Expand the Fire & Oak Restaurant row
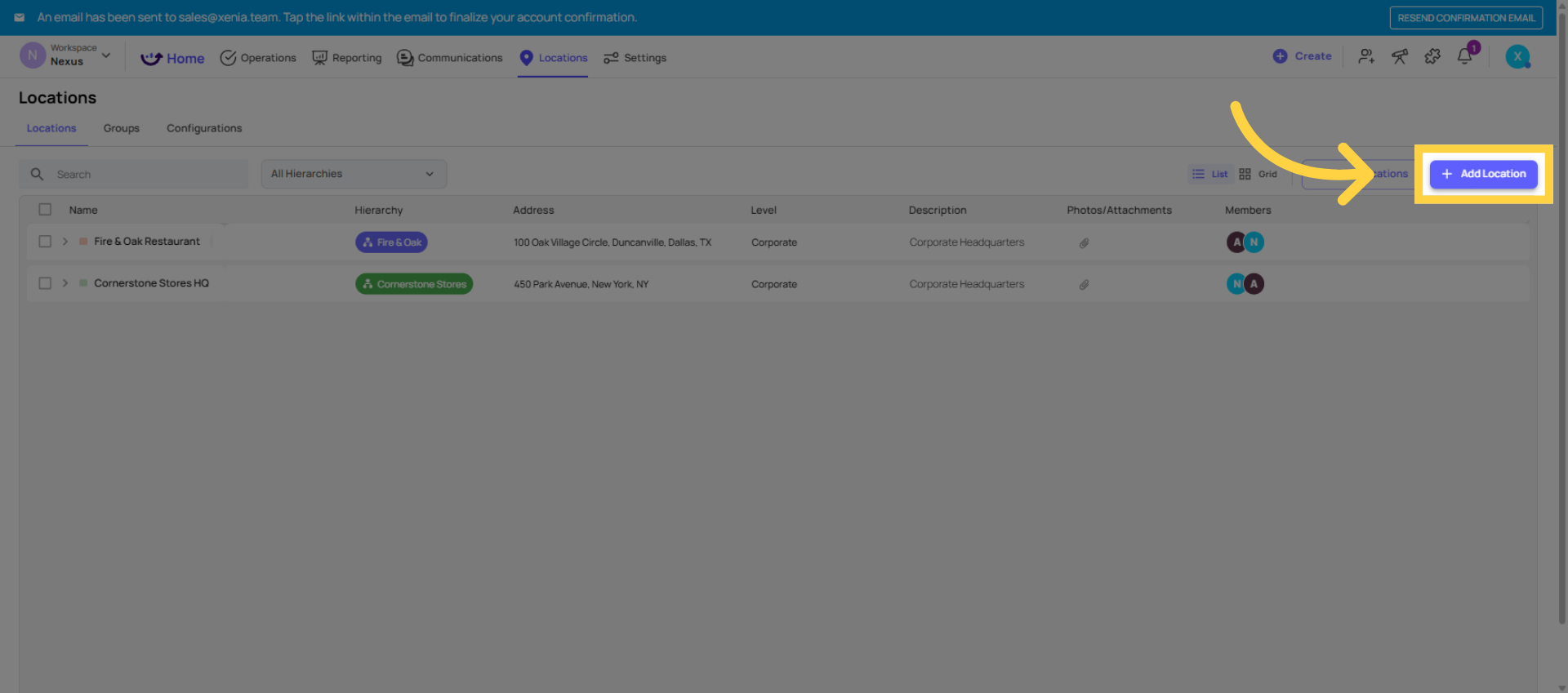1568x693 pixels. [x=65, y=242]
